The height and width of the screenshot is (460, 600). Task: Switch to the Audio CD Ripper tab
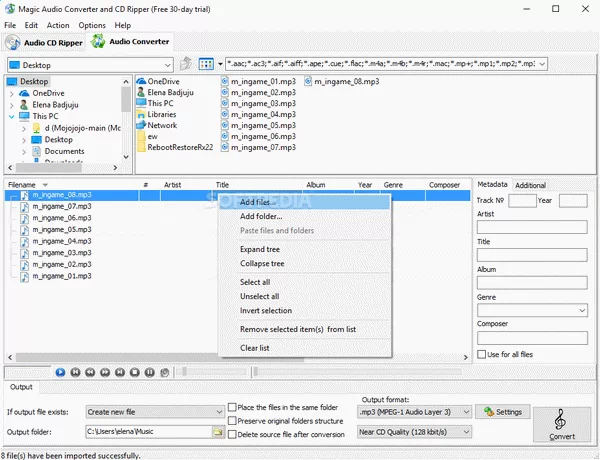tap(44, 42)
